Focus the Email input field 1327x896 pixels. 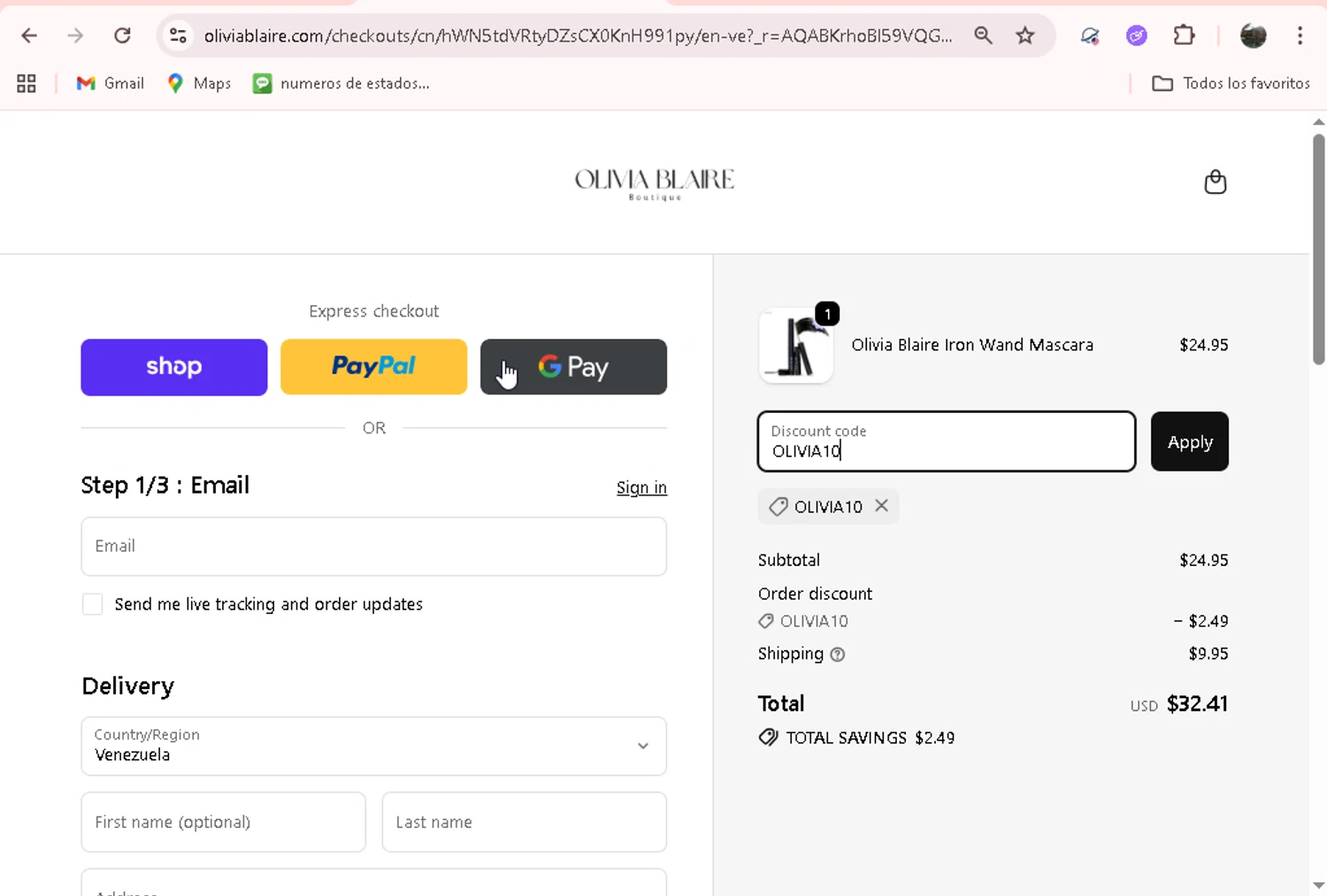373,547
